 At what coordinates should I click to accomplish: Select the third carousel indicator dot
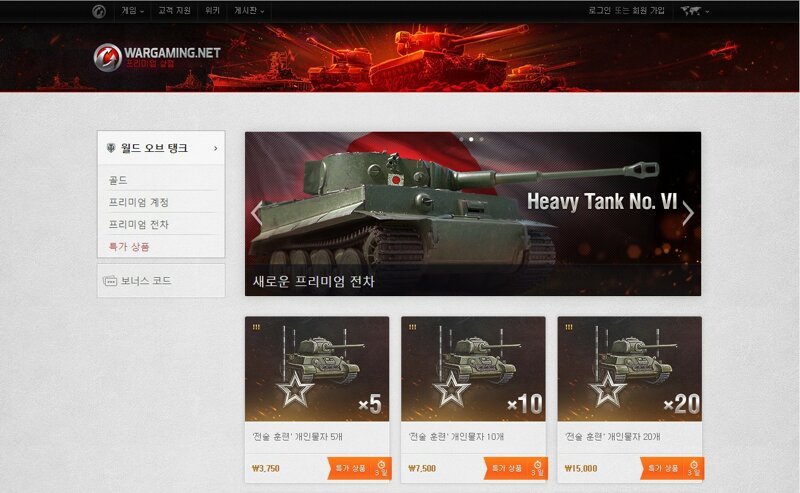pos(481,139)
